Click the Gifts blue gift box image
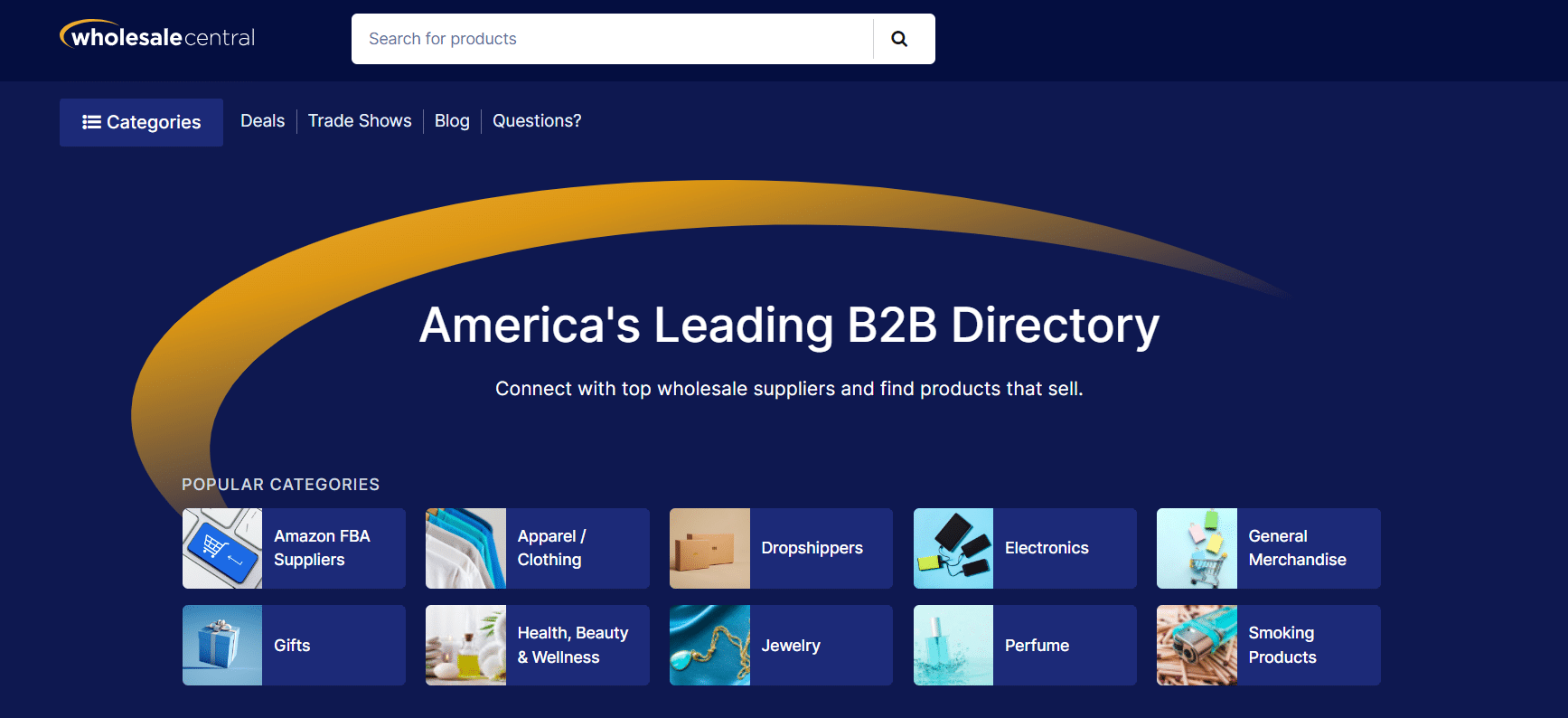Screen dimensions: 1568x718 pyautogui.click(x=222, y=645)
